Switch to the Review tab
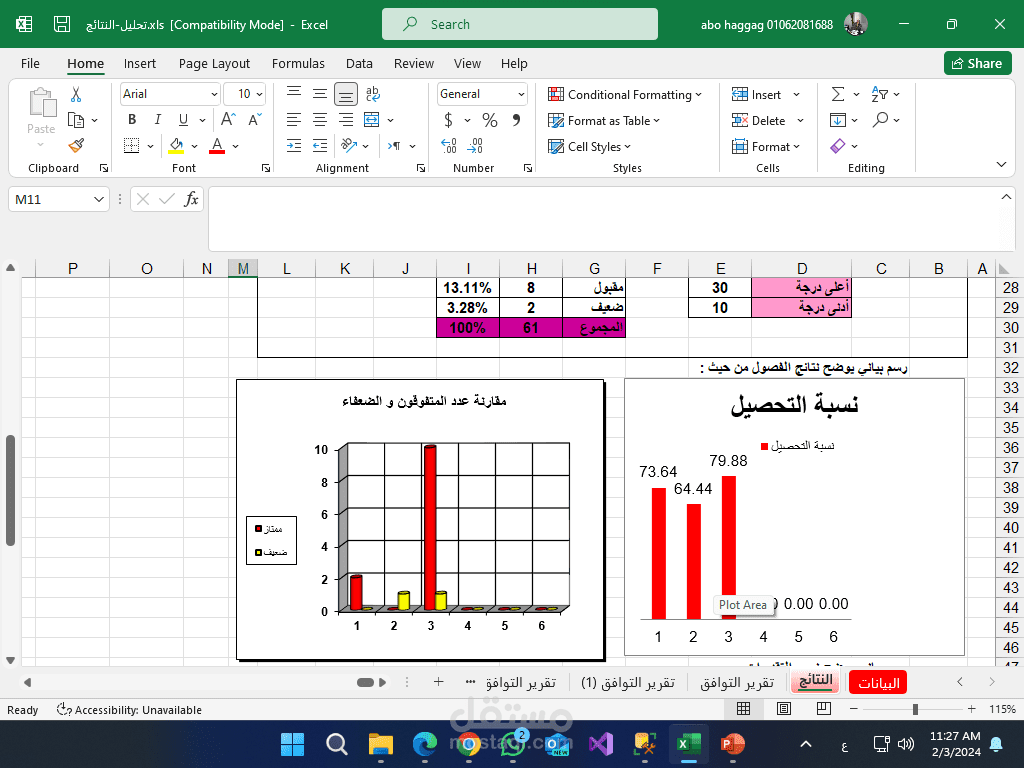 (413, 63)
